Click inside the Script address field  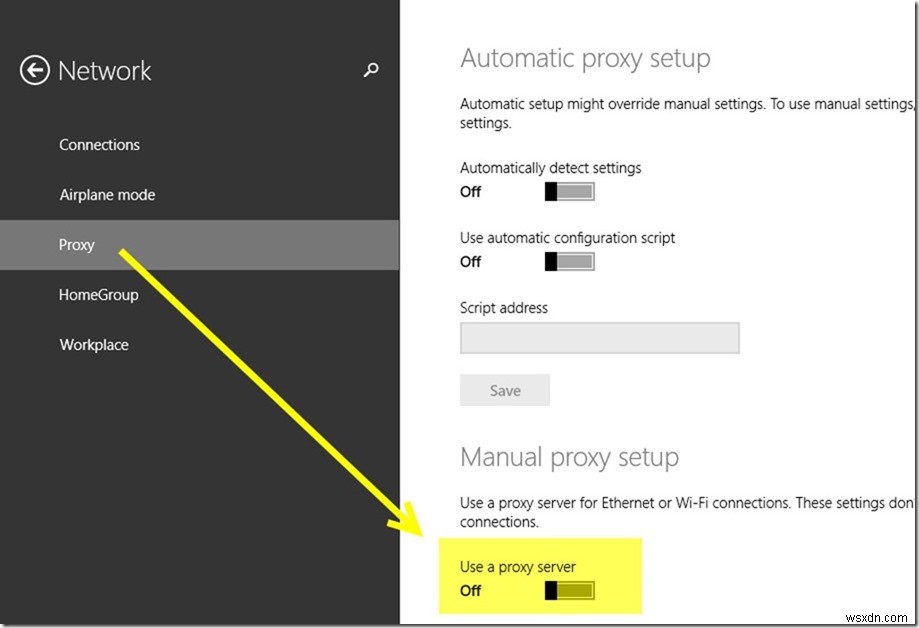tap(598, 338)
